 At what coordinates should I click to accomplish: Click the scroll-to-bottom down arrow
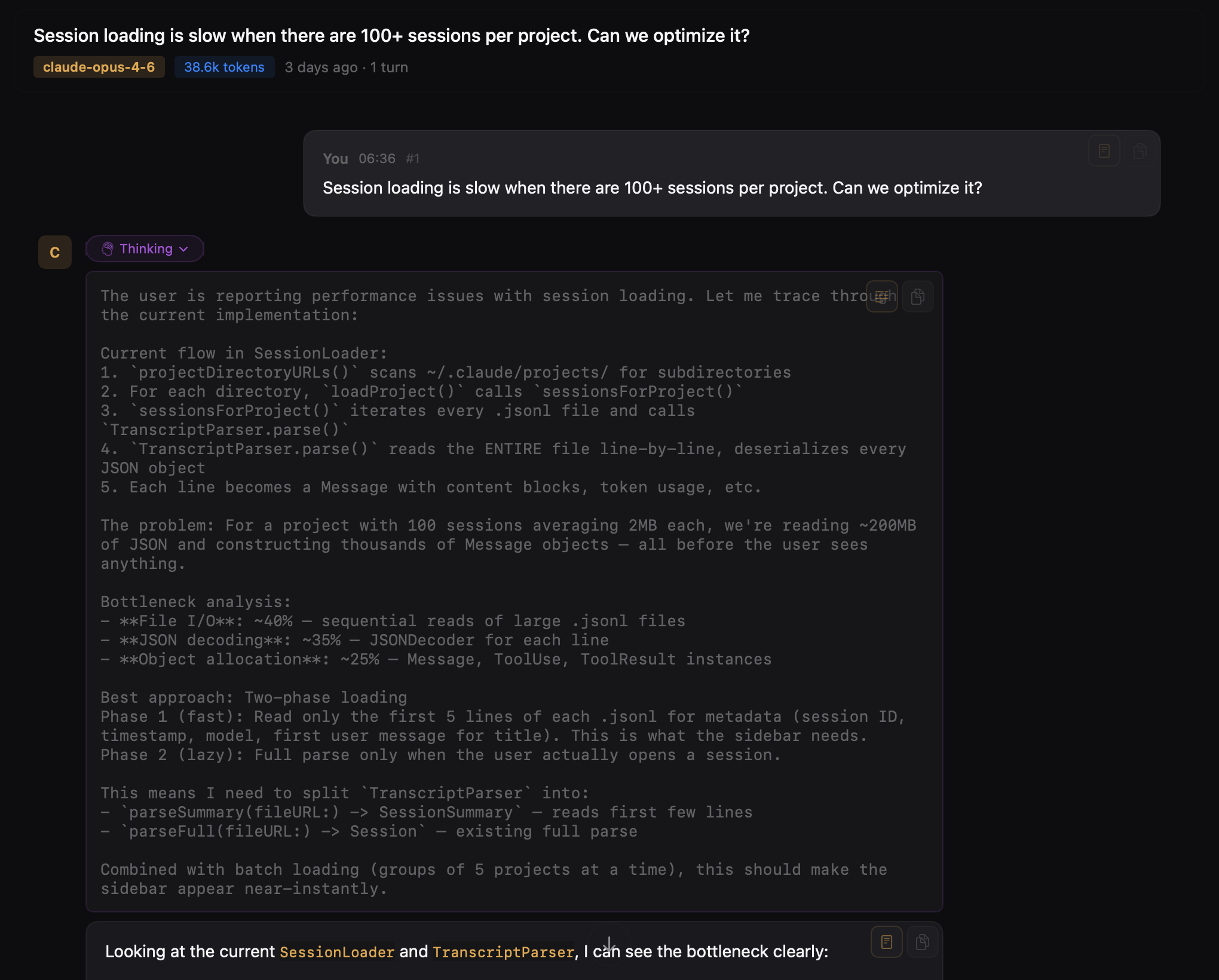[608, 944]
